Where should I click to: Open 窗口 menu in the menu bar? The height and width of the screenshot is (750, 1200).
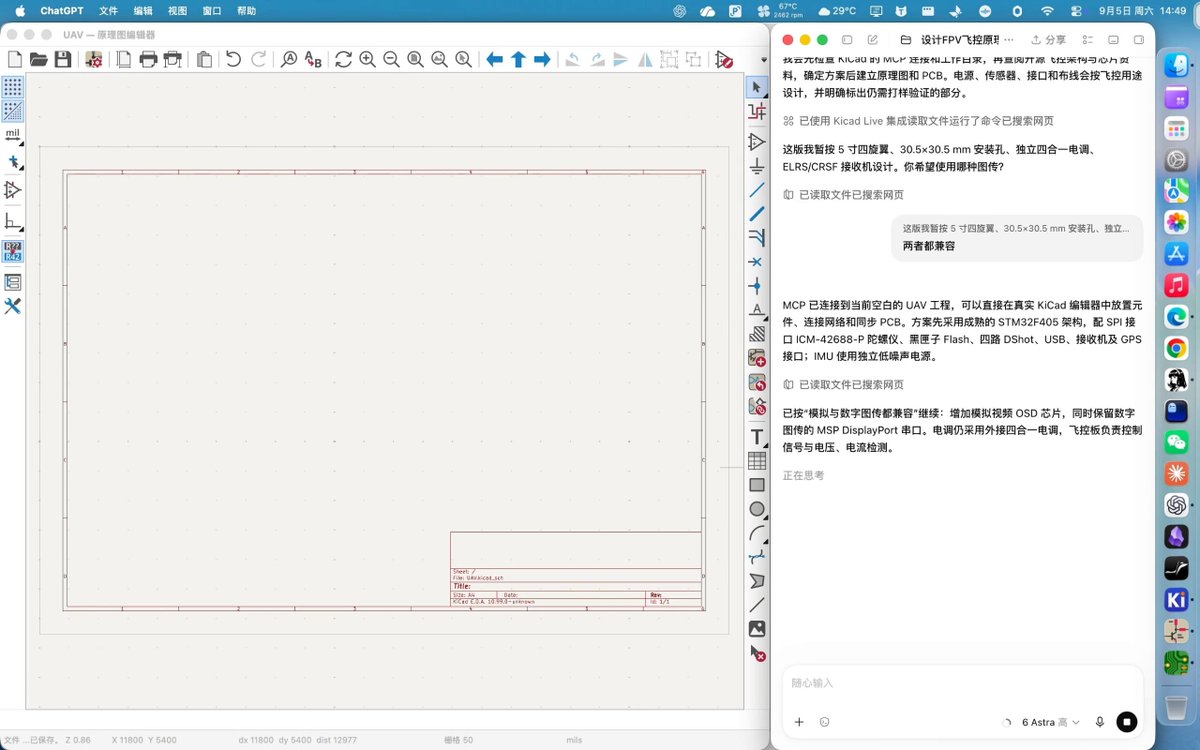point(212,11)
